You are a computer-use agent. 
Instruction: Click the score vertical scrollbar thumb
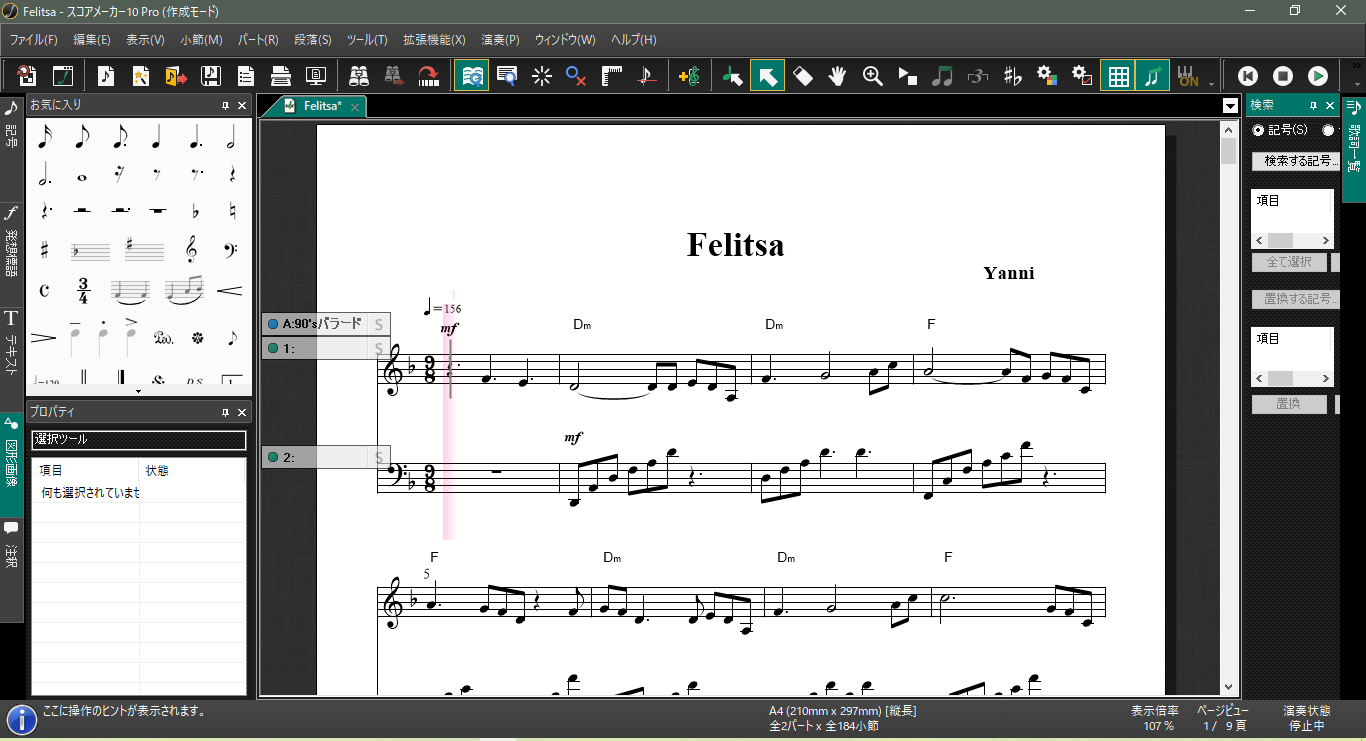[1229, 151]
